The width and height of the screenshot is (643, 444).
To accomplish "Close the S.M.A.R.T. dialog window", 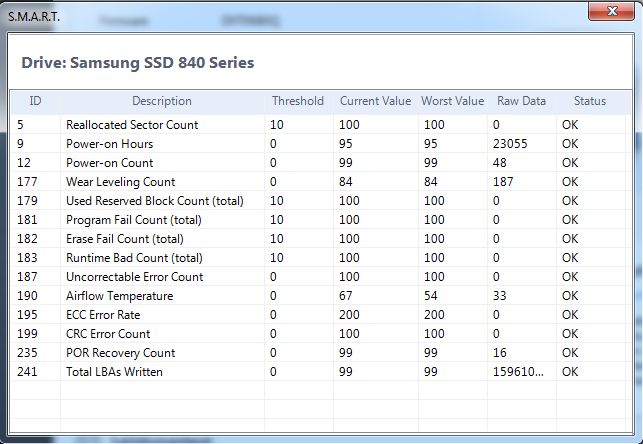I will pos(611,11).
